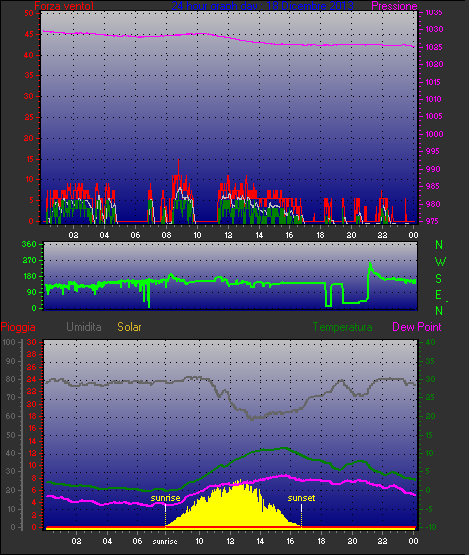Click the sunrise label on bottom time axis
Viewport: 469px width, 555px height.
coord(165,542)
